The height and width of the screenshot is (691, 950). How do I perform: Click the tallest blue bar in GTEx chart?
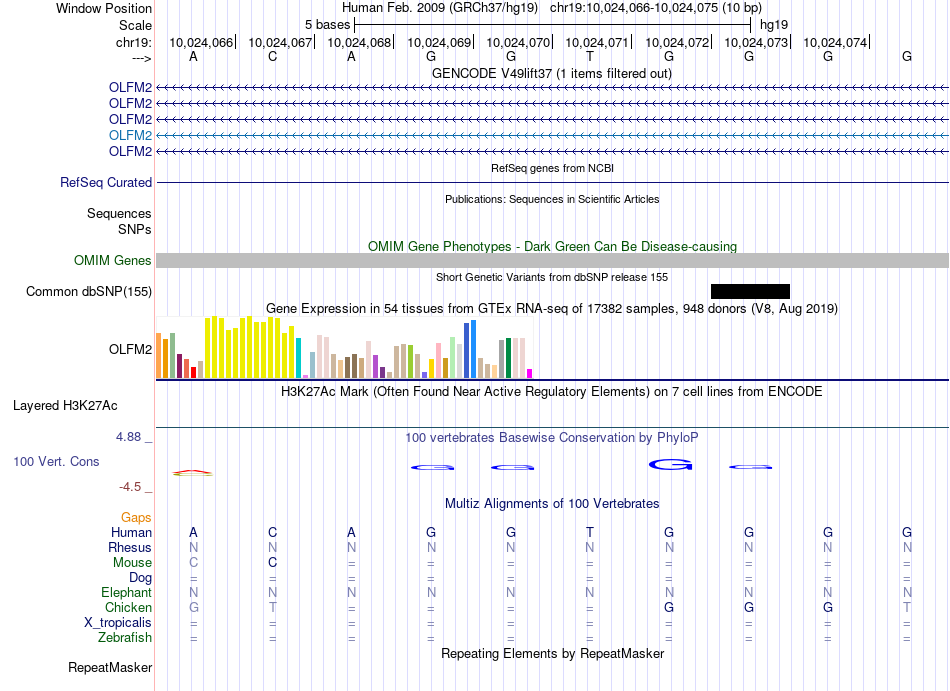click(x=474, y=349)
